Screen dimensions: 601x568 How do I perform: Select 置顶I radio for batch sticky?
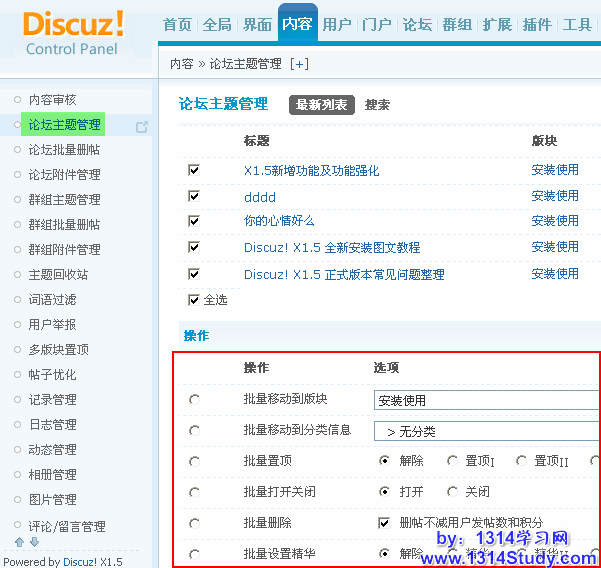pyautogui.click(x=453, y=461)
